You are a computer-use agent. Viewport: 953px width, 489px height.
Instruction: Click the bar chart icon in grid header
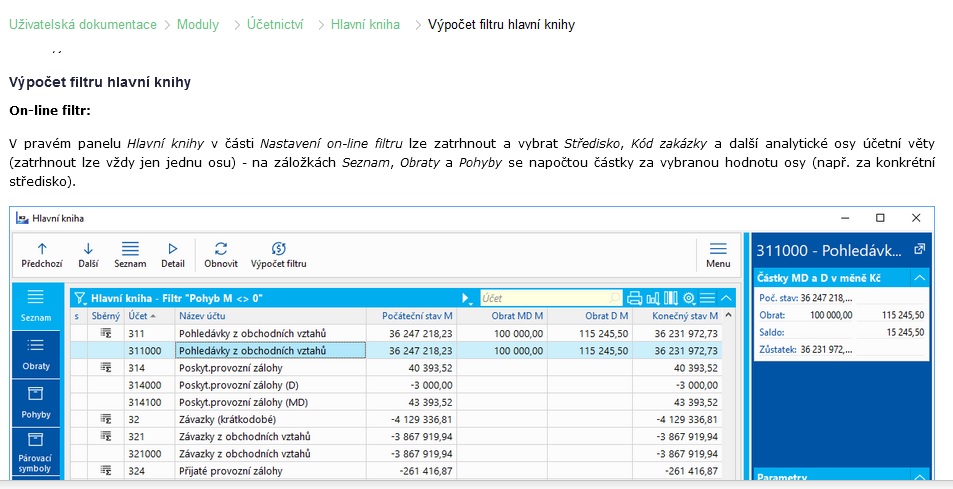653,298
